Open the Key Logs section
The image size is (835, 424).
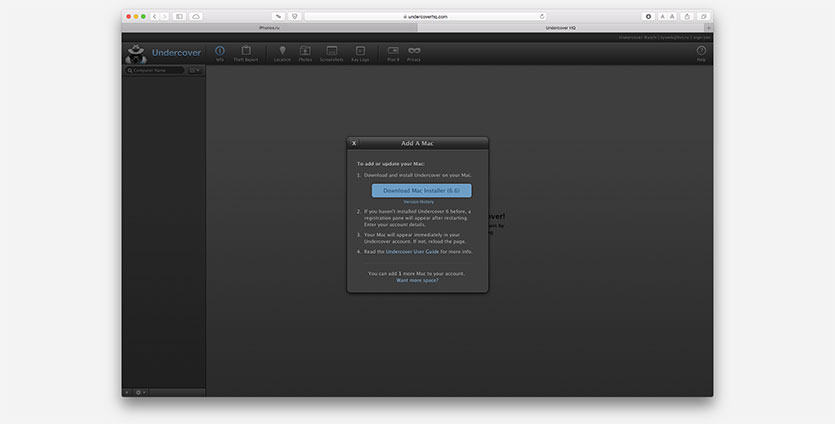click(360, 53)
